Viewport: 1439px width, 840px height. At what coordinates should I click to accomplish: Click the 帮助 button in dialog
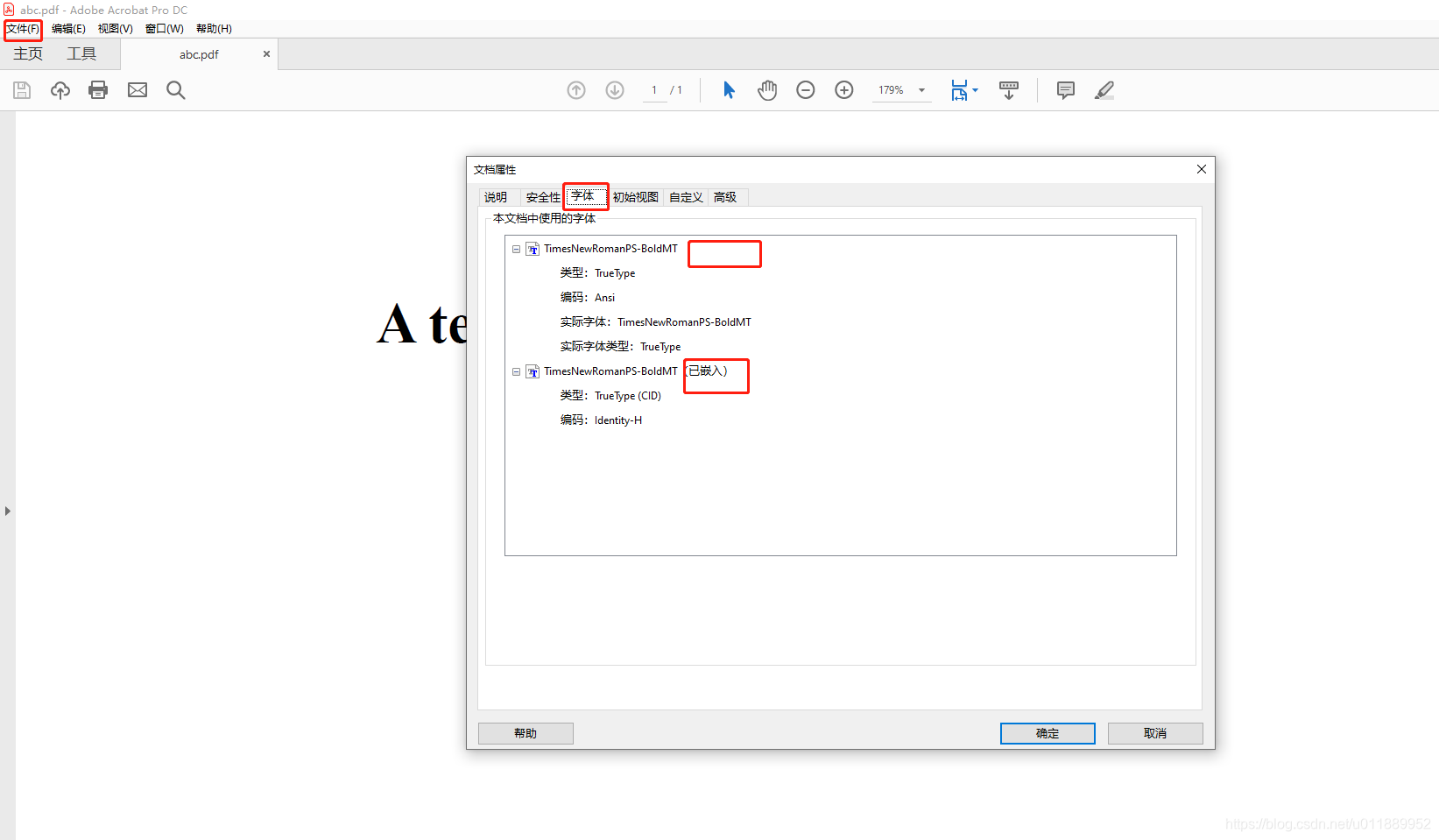526,733
